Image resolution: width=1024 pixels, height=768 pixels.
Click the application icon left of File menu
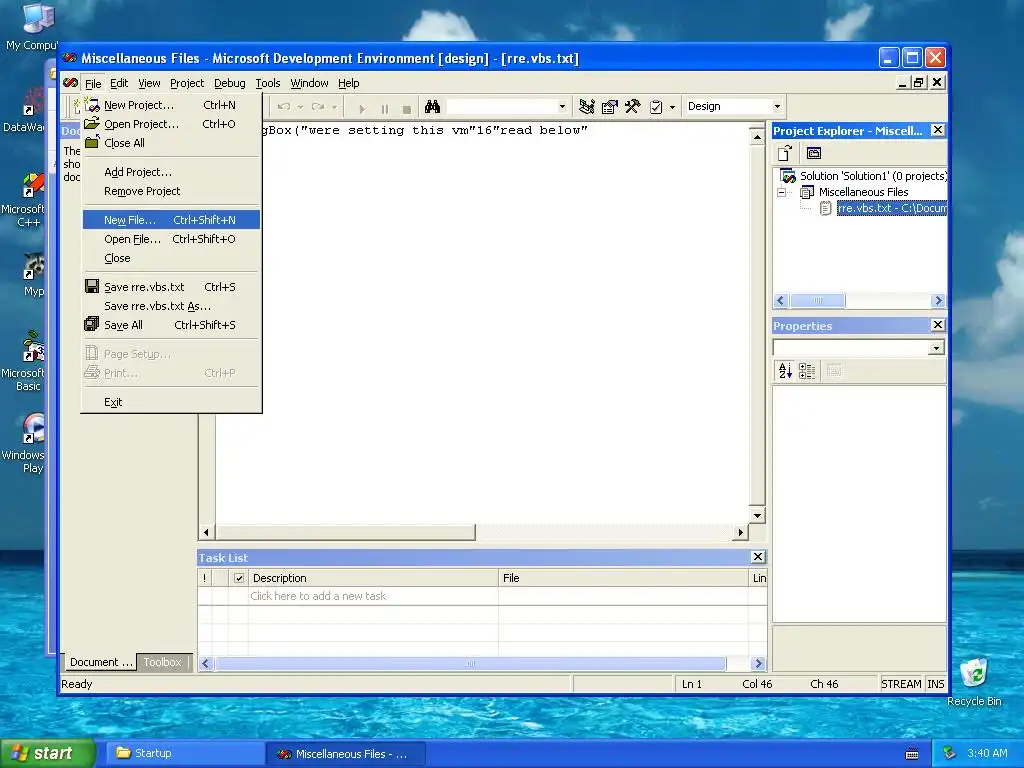[71, 83]
